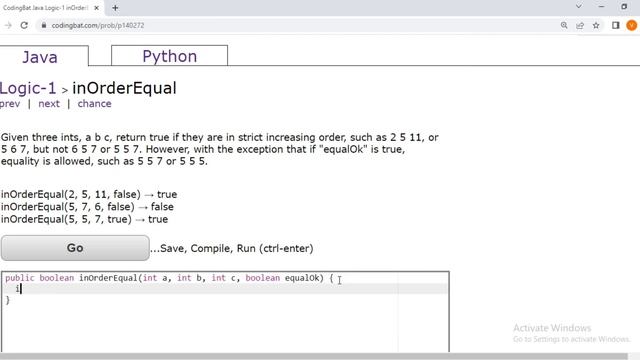
Task: Click the example inOrderEqual(5, 7, 6, false) → false
Action: [x=87, y=207]
